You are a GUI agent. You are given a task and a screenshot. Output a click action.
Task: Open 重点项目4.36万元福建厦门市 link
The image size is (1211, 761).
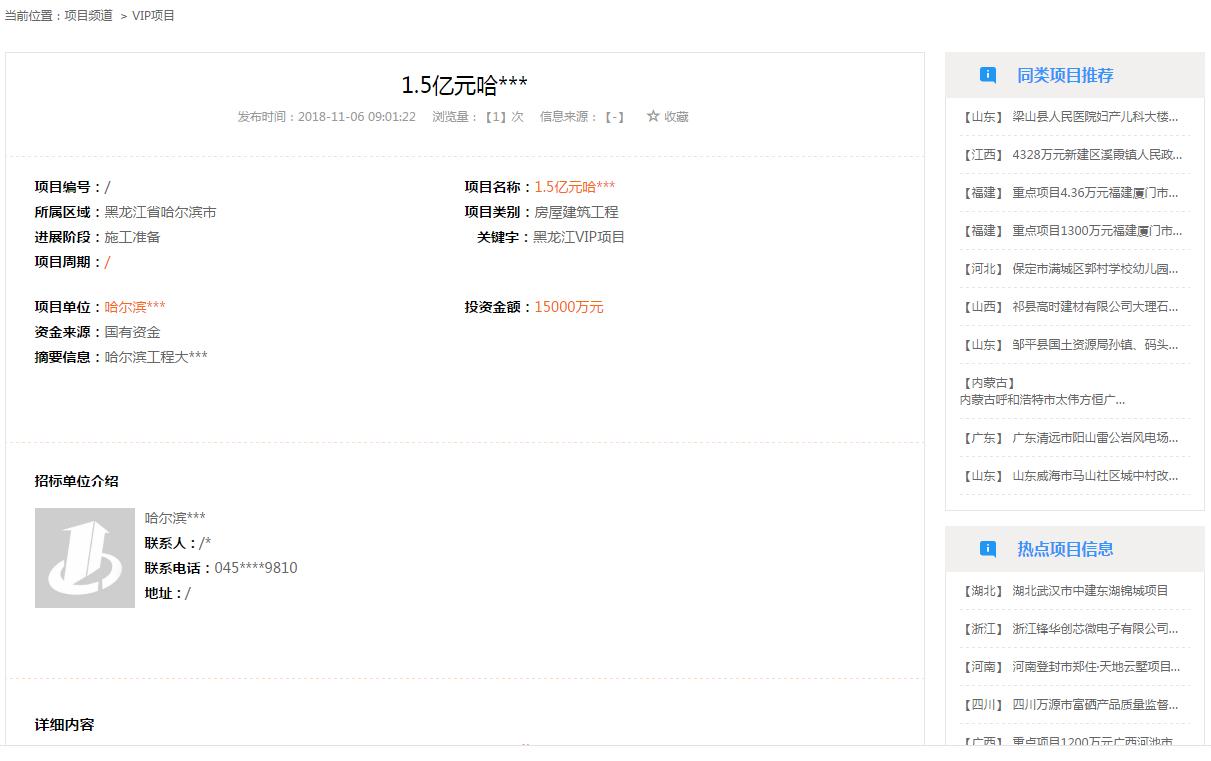tap(1095, 192)
